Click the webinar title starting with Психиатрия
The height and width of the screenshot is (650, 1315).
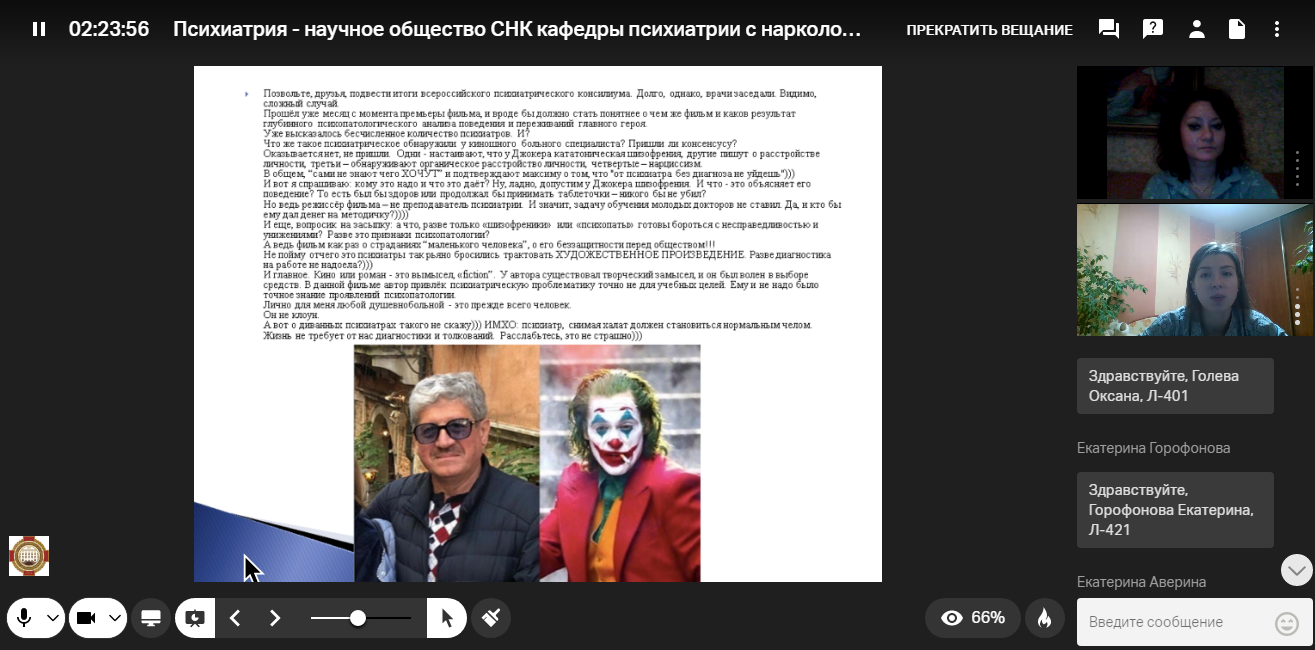click(x=517, y=30)
